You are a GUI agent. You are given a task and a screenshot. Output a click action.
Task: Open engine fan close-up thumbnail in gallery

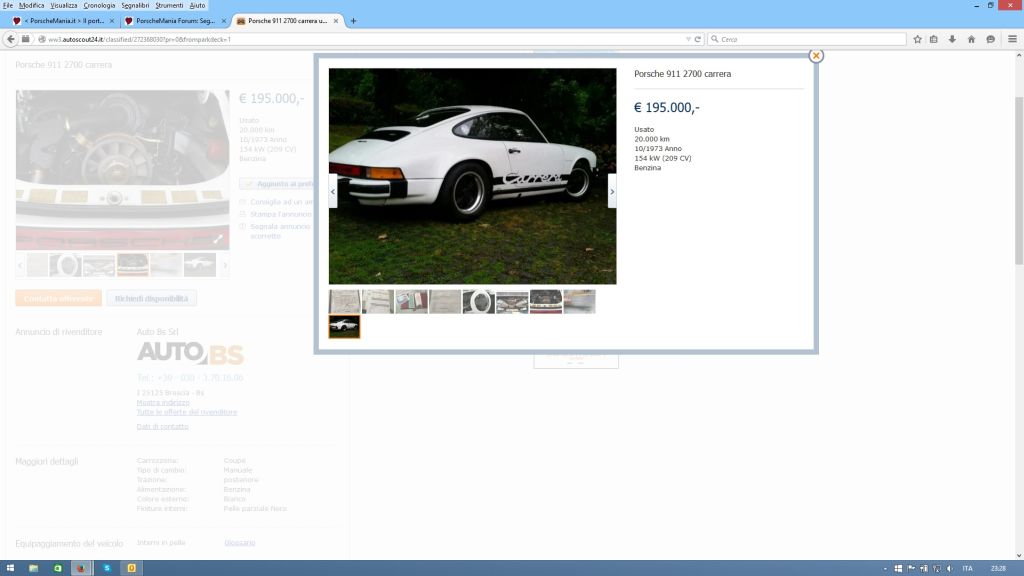coord(479,302)
